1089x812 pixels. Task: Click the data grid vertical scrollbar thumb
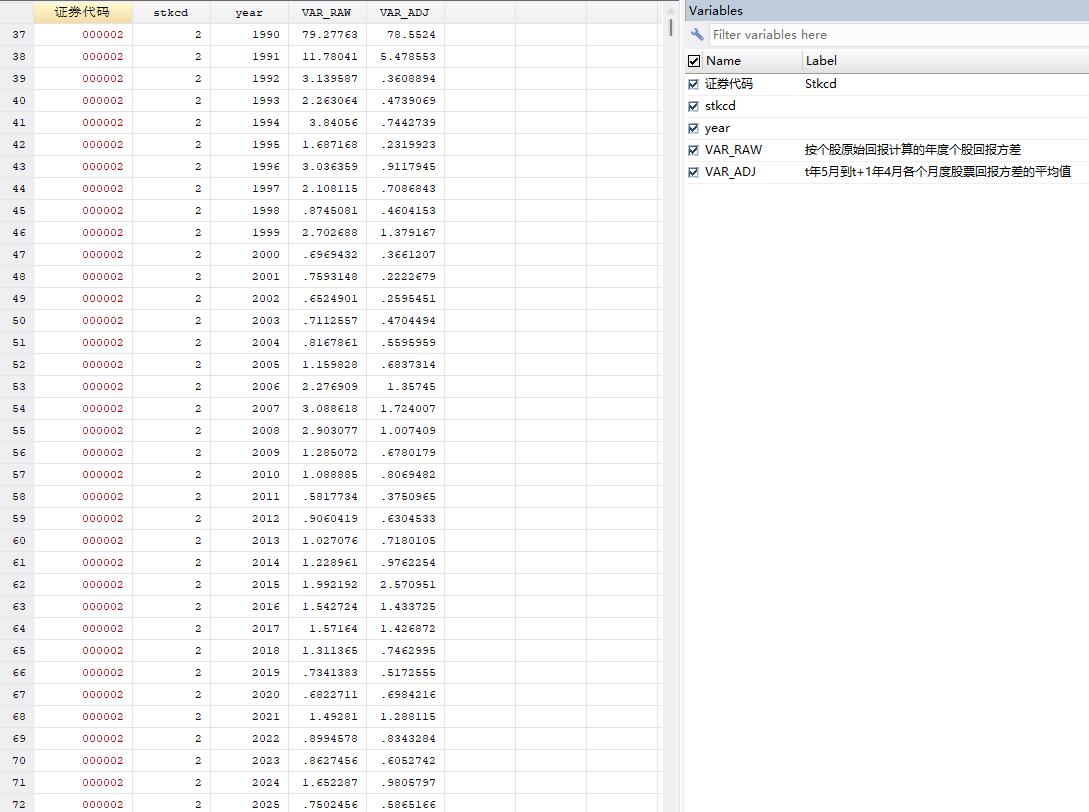pyautogui.click(x=671, y=28)
